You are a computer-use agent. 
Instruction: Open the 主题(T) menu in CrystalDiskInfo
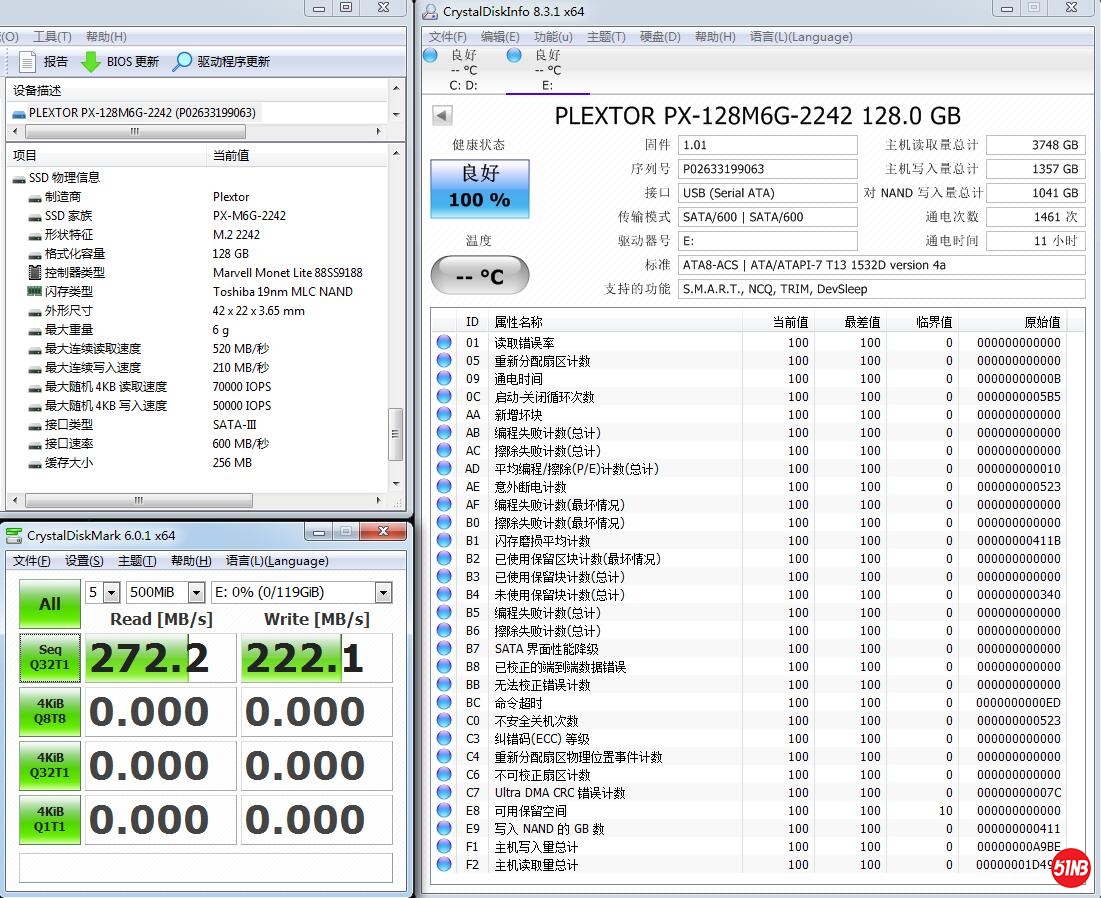click(x=606, y=37)
